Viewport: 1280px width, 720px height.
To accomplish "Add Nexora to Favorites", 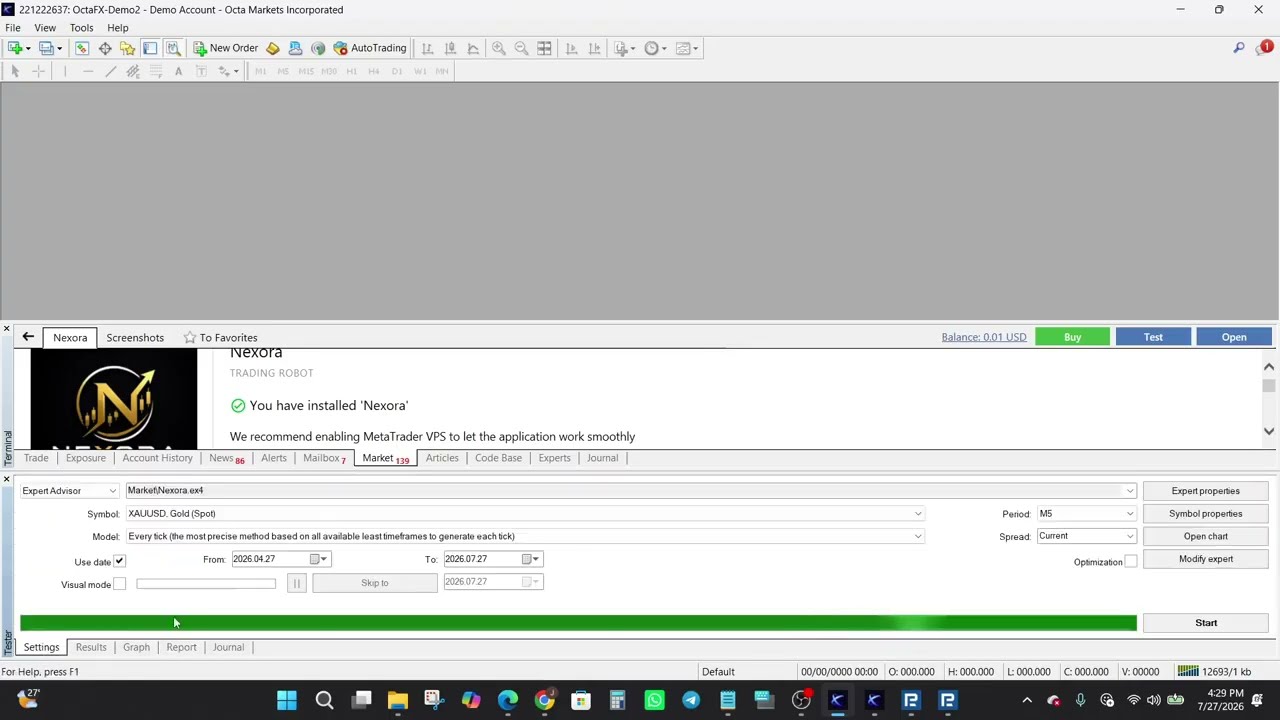I will (x=219, y=337).
